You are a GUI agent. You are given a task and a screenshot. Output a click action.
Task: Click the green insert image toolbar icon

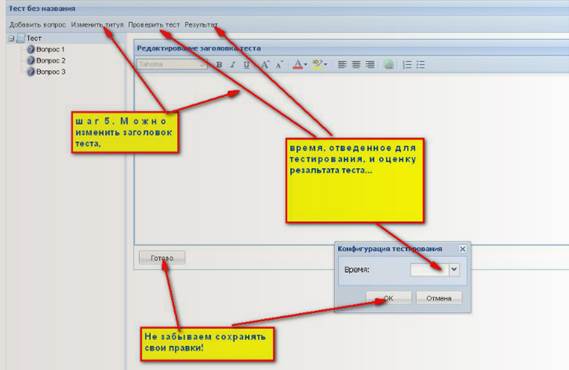coord(389,65)
